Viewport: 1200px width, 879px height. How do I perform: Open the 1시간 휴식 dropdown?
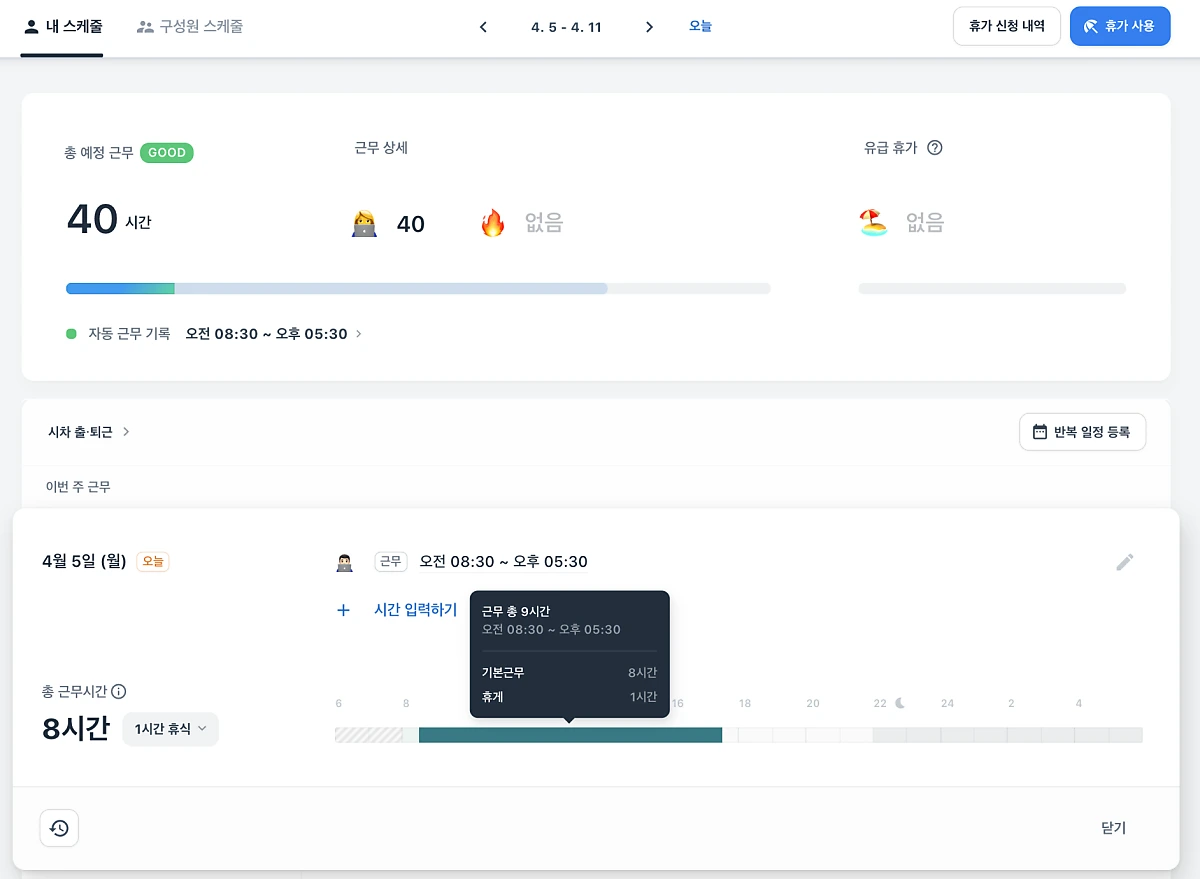tap(170, 729)
